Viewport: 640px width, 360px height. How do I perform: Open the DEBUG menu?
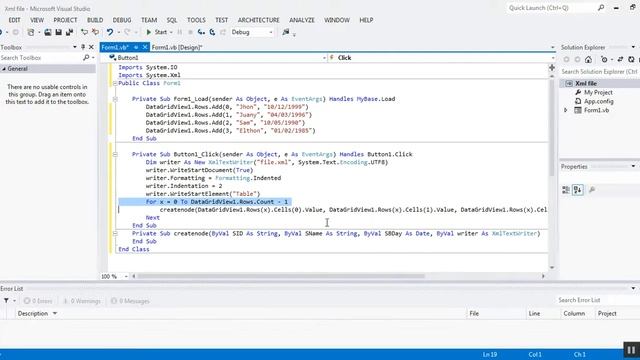pyautogui.click(x=122, y=20)
